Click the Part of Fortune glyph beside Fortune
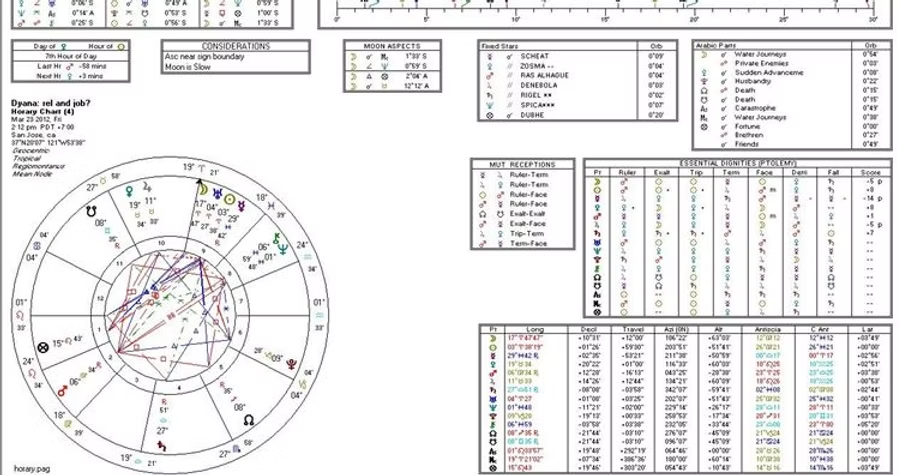This screenshot has width=899, height=475. click(705, 127)
